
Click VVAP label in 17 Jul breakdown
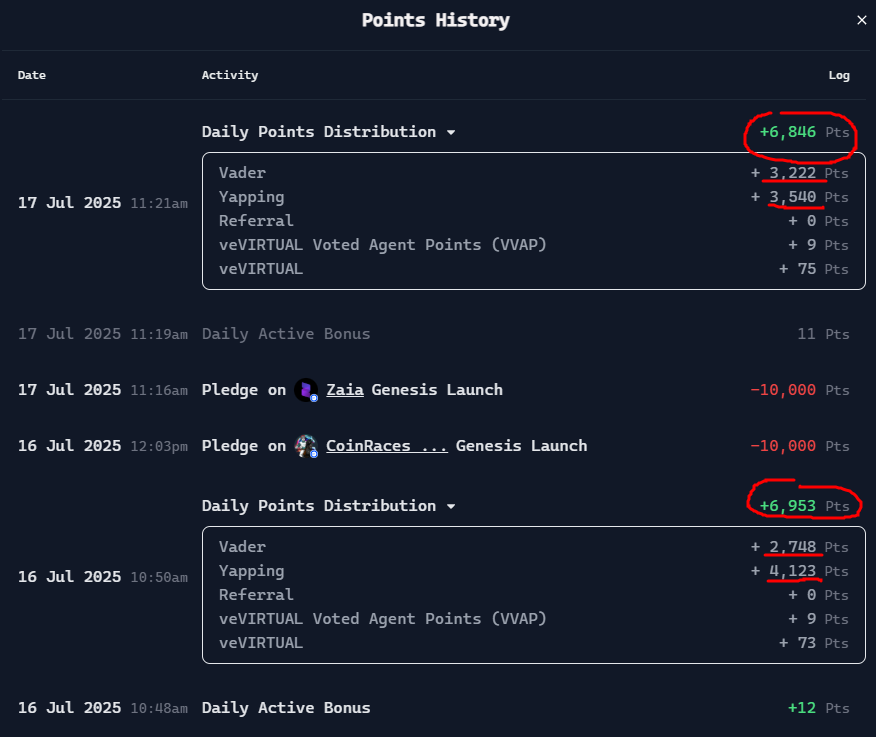[383, 245]
